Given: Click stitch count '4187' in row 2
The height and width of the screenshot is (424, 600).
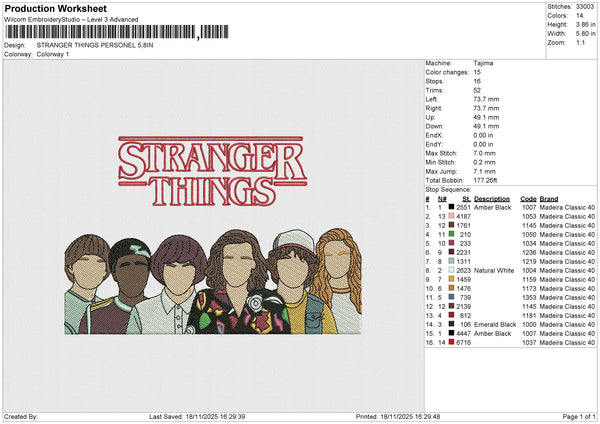Looking at the screenshot, I should coord(463,216).
